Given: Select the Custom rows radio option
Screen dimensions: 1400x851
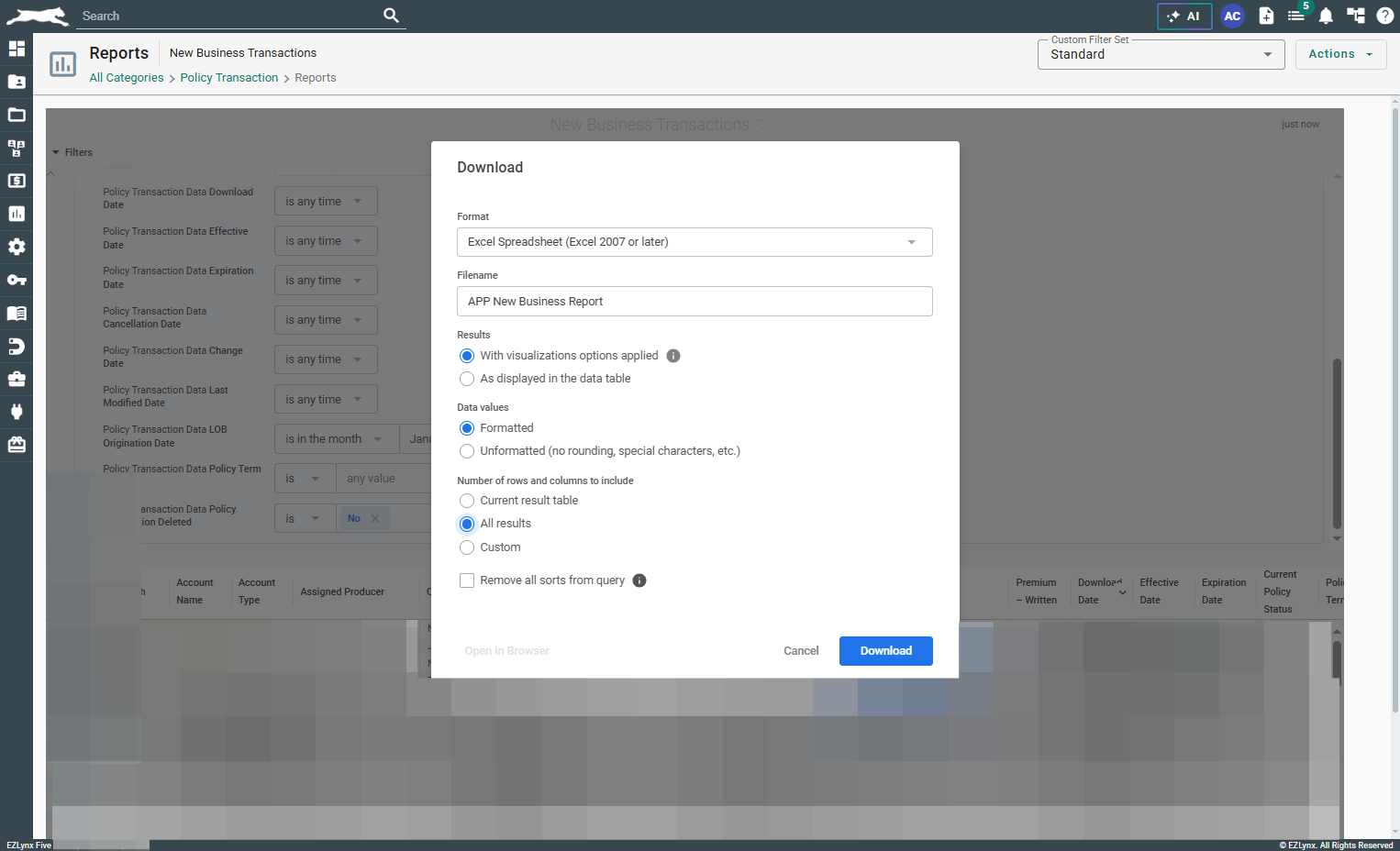Looking at the screenshot, I should [x=467, y=547].
